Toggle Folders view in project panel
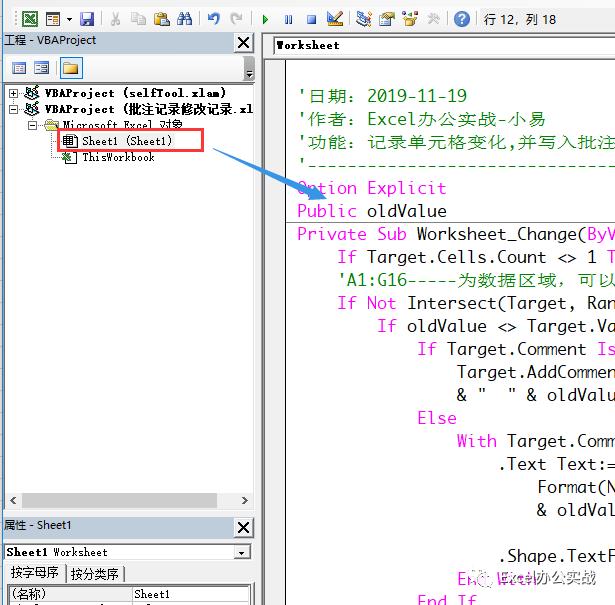Viewport: 615px width, 605px height. [x=70, y=68]
